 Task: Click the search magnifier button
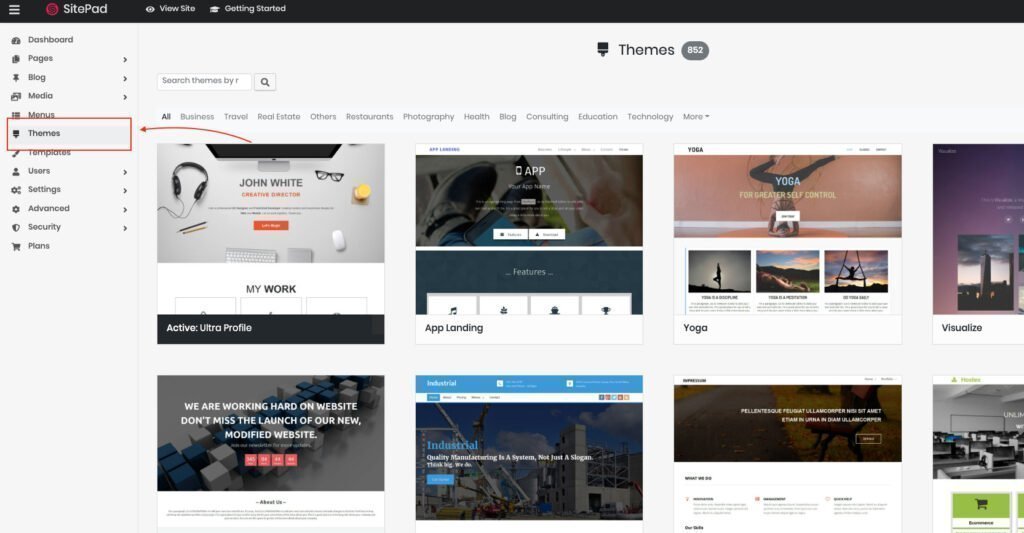(x=264, y=82)
